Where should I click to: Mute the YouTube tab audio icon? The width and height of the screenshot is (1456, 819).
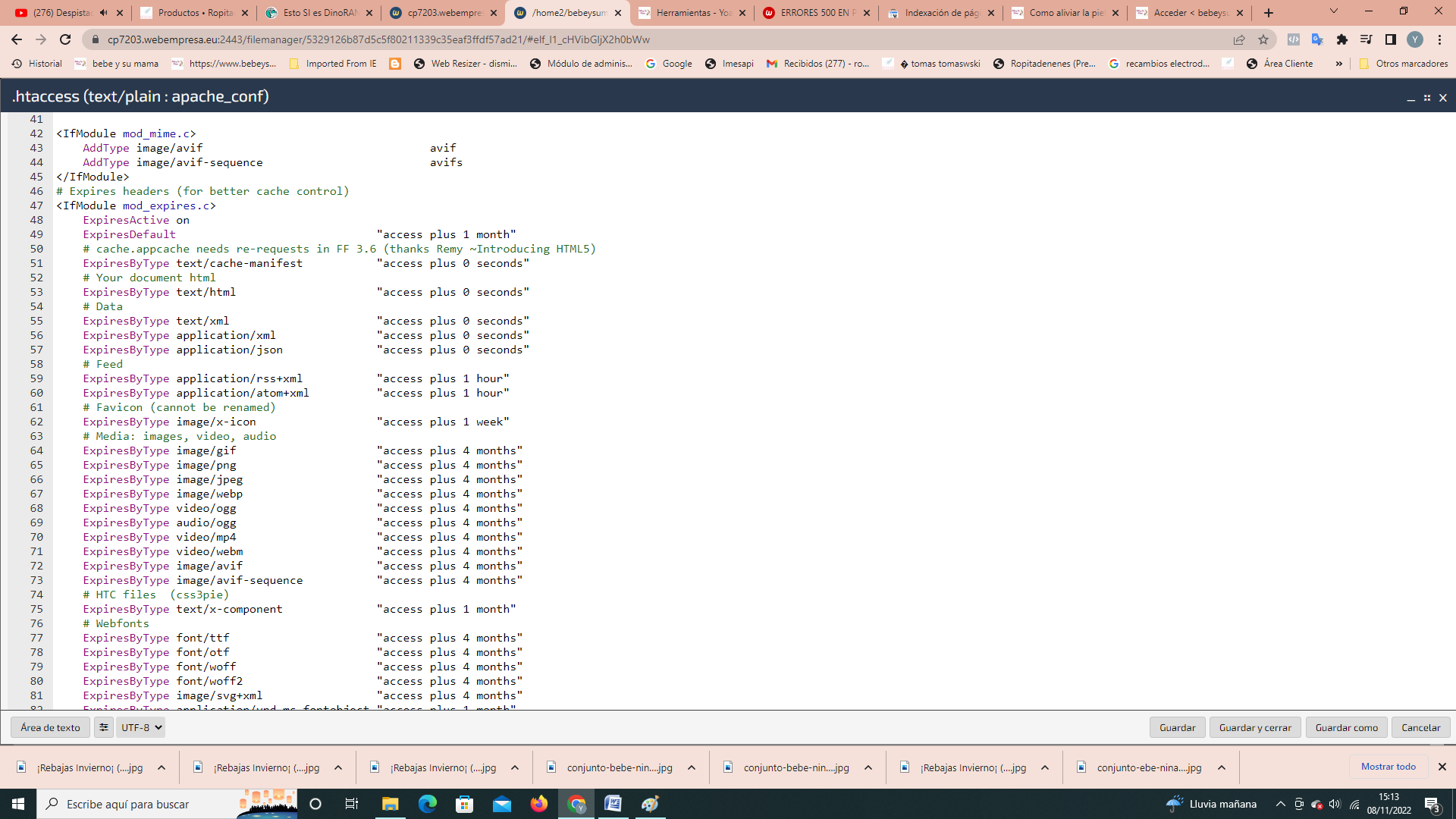coord(104,13)
